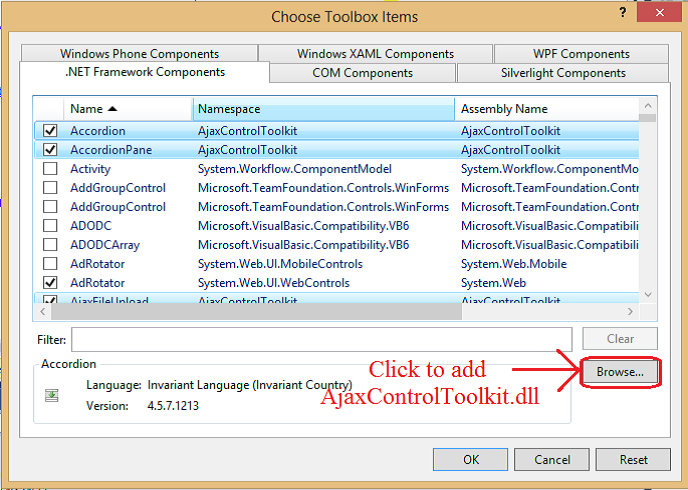Check the second AddGroupControl checkbox

(50, 207)
